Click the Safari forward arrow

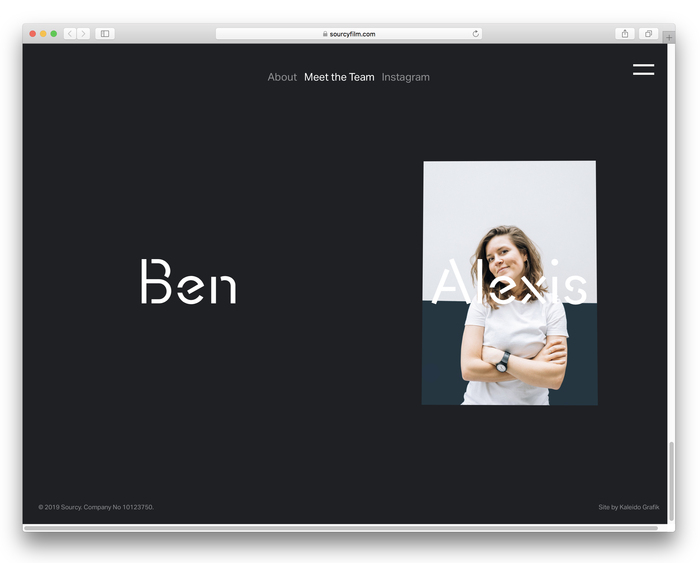(83, 34)
